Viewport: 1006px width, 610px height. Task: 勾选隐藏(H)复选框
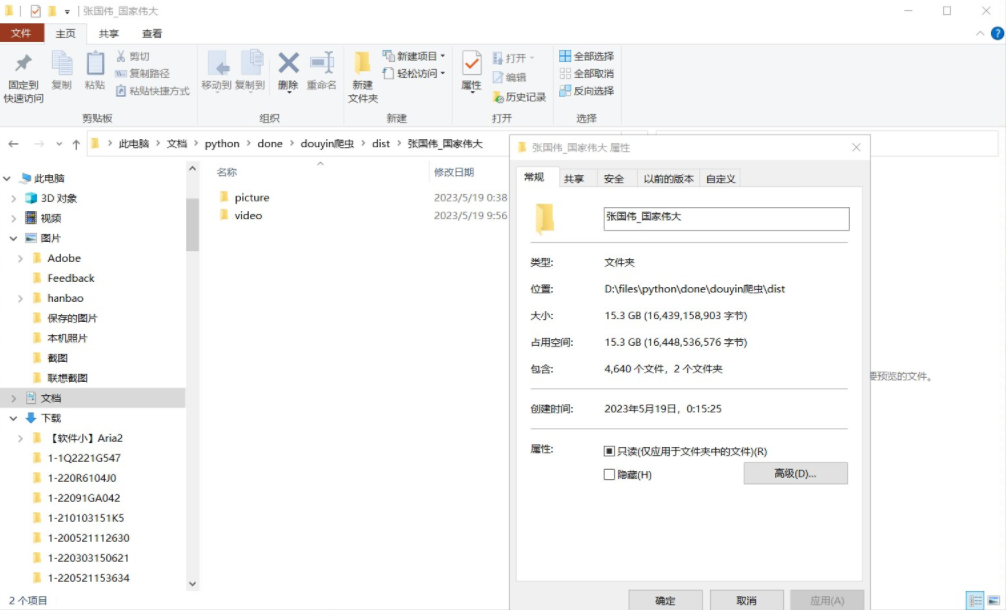tap(609, 472)
